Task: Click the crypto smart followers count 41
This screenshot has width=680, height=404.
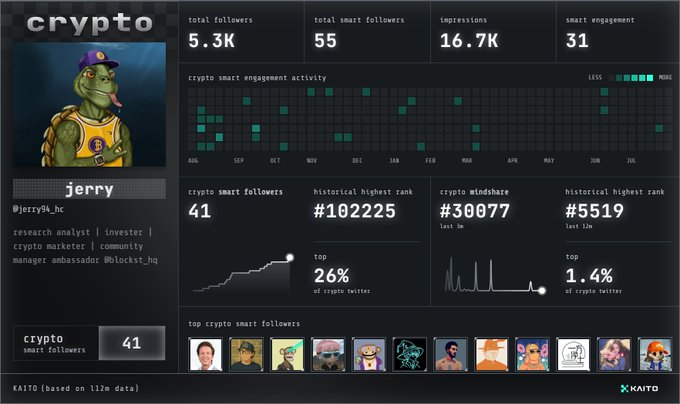Action: (x=199, y=211)
